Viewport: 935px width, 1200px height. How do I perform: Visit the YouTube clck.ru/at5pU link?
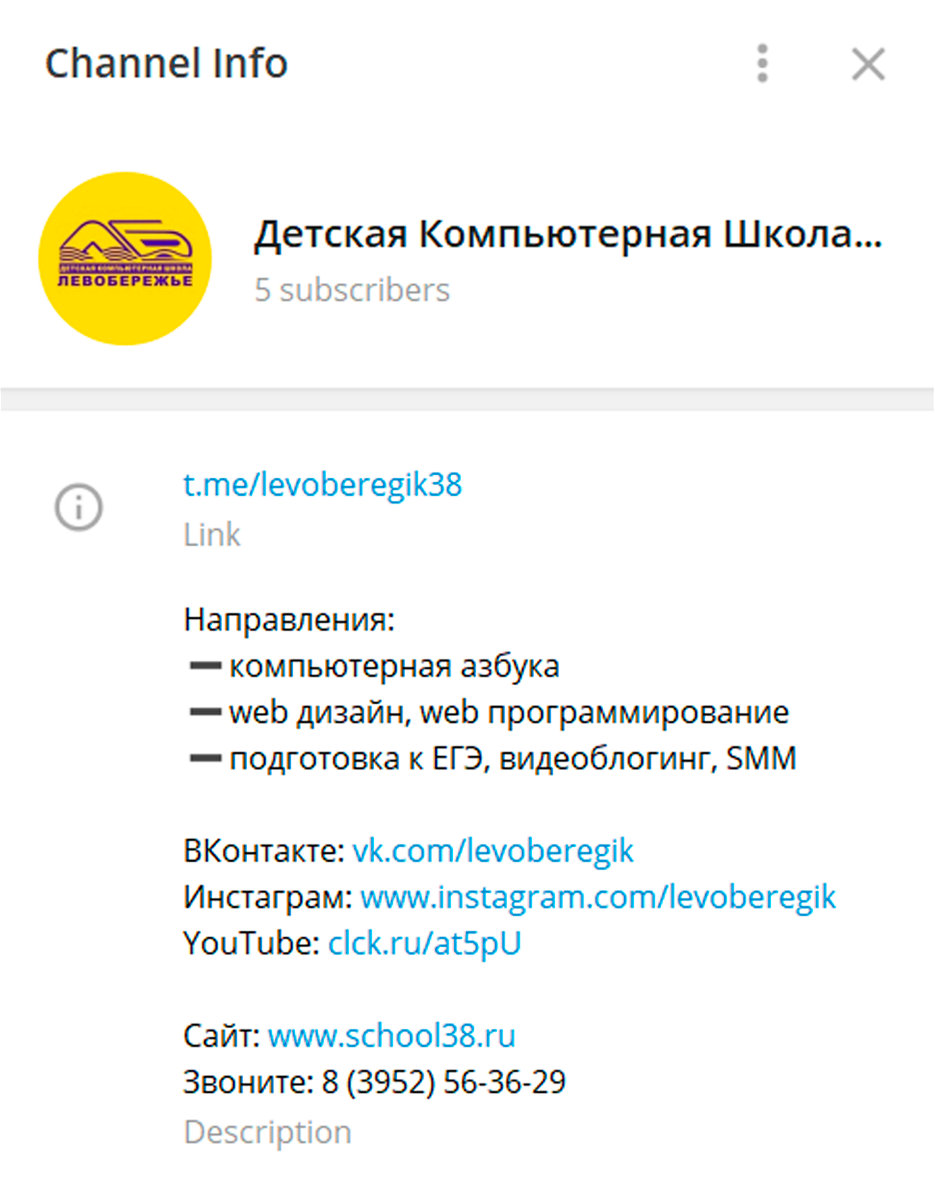pos(425,943)
